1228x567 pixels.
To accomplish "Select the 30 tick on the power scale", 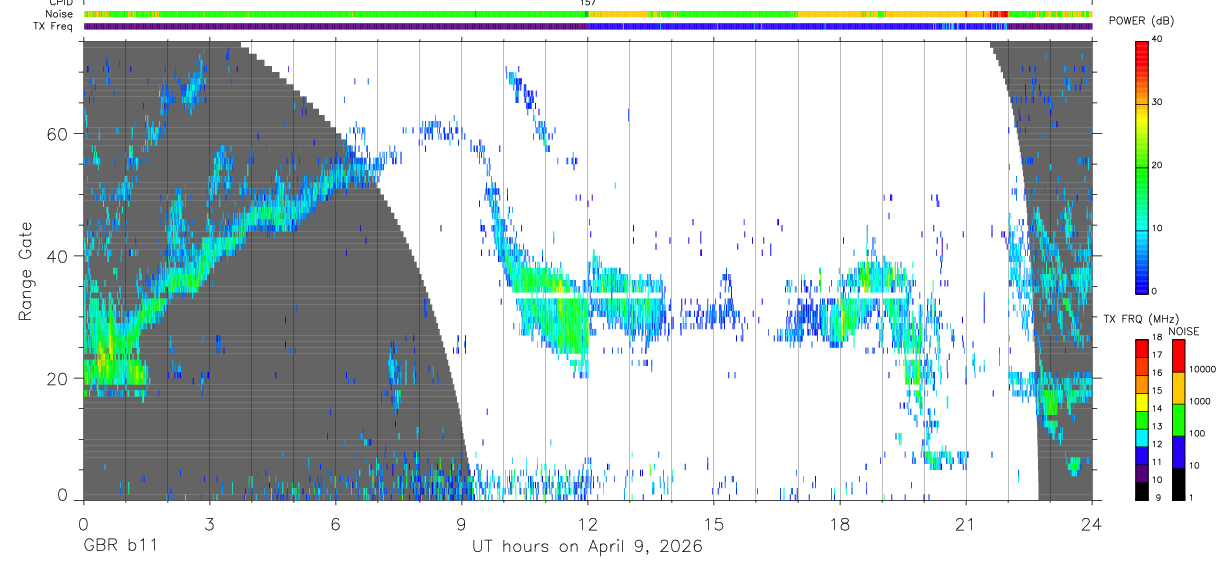I will click(1157, 103).
